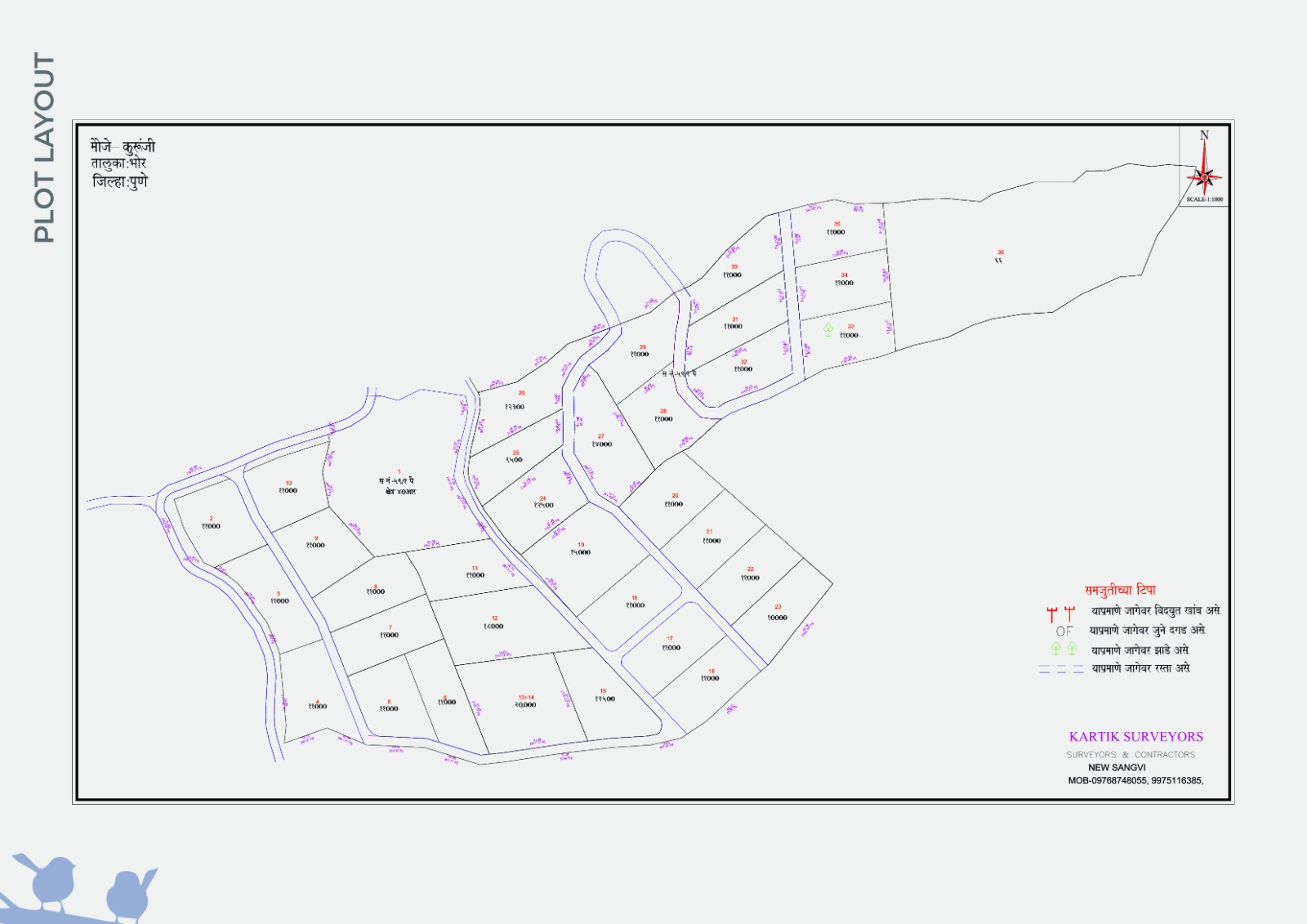Viewport: 1307px width, 924px height.
Task: Click the मौजे- कुरुंजी village label
Action: pos(123,147)
